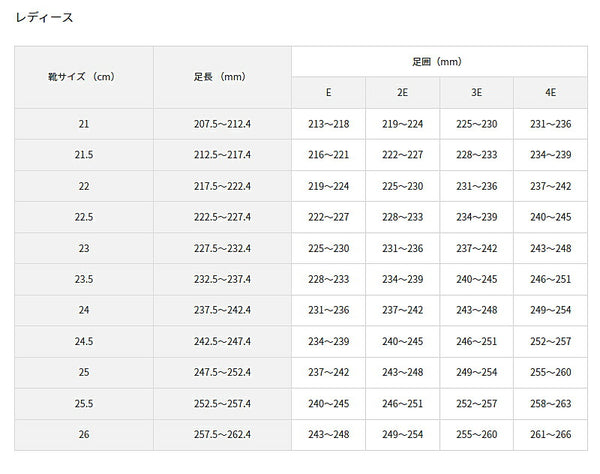Viewport: 600px width, 474px height.
Task: Click shoe size 24 cell
Action: (x=83, y=310)
